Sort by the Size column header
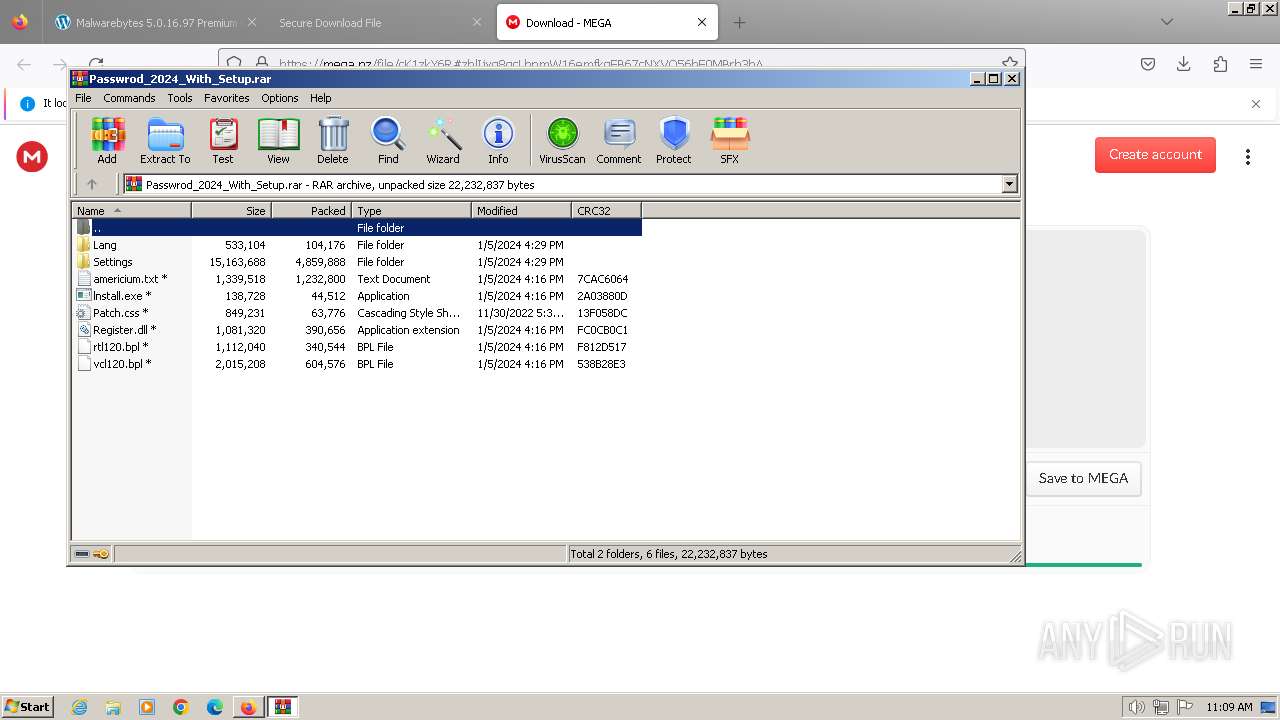This screenshot has height=720, width=1280. tap(231, 211)
